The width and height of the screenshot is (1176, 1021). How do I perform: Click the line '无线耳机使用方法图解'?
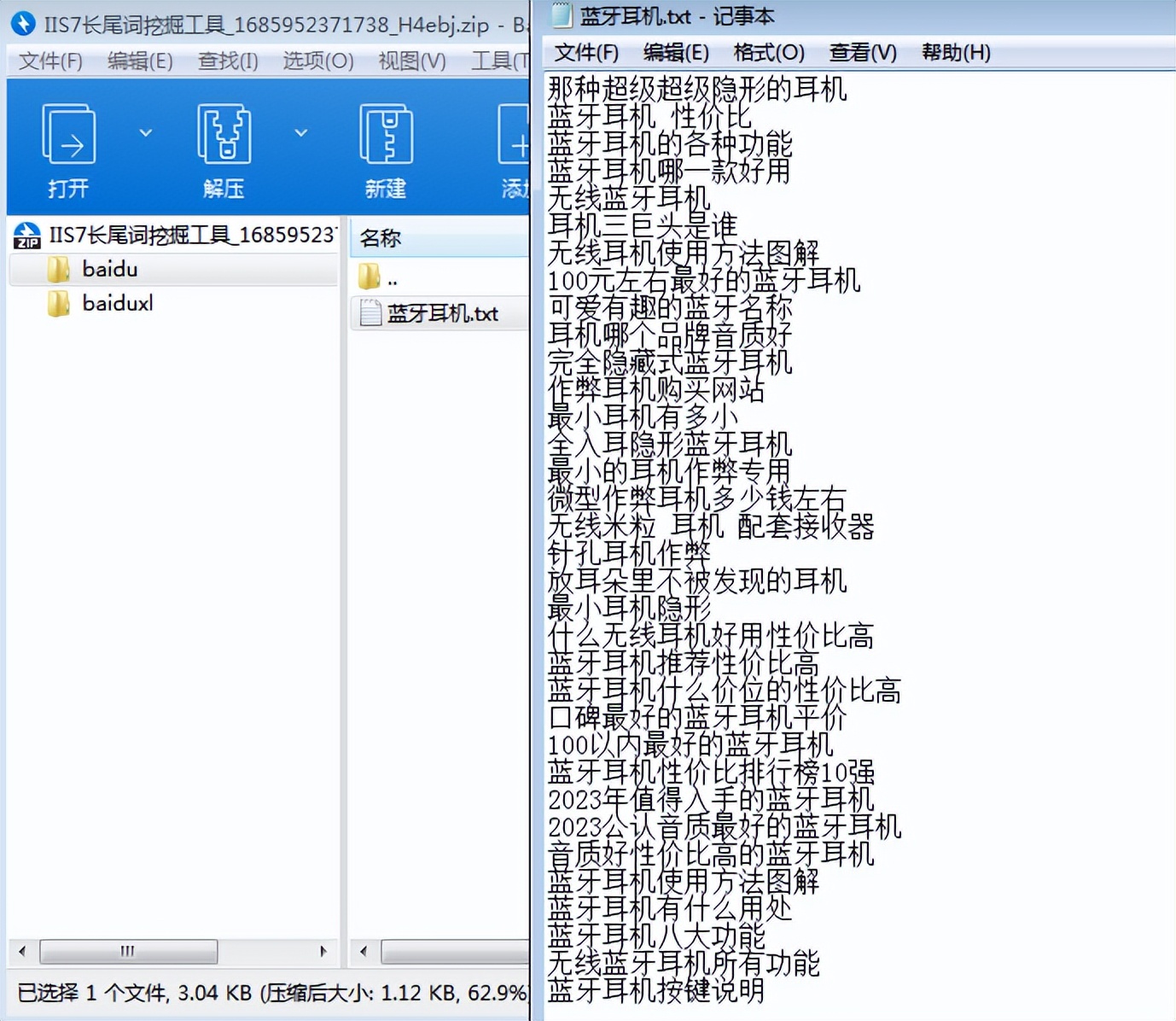click(684, 253)
